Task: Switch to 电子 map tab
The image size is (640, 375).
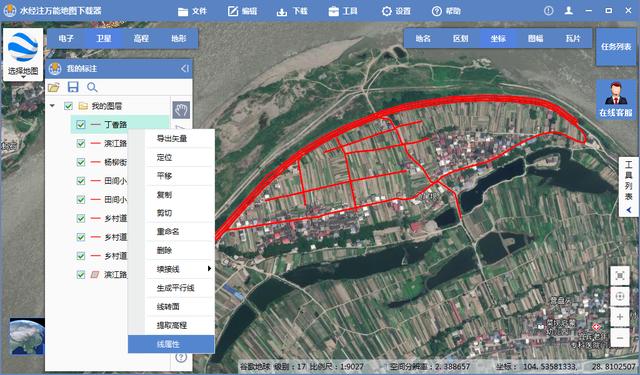Action: click(66, 38)
